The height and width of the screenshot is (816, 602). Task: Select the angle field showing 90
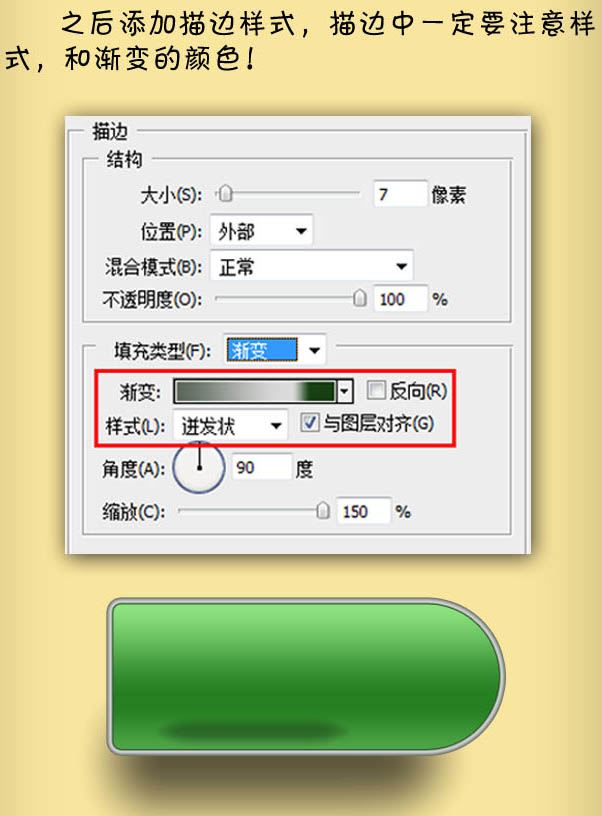[x=261, y=467]
